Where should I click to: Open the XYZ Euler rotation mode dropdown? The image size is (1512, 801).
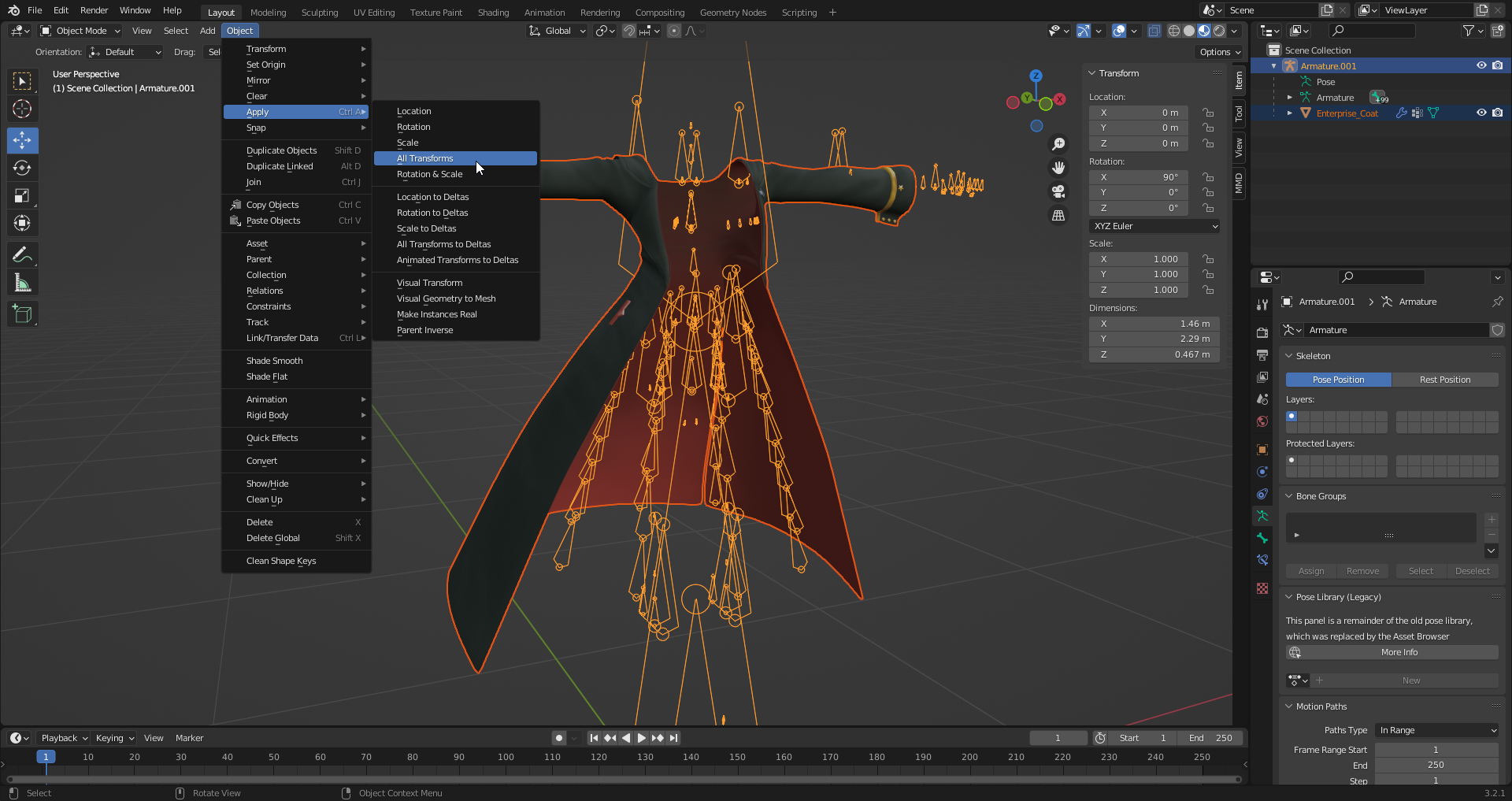coord(1154,226)
